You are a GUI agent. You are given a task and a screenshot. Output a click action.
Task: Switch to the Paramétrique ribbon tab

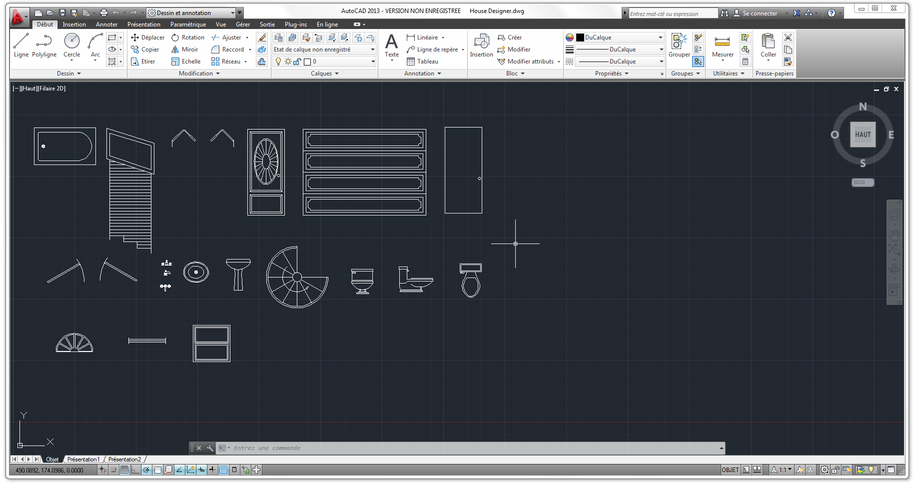click(188, 24)
